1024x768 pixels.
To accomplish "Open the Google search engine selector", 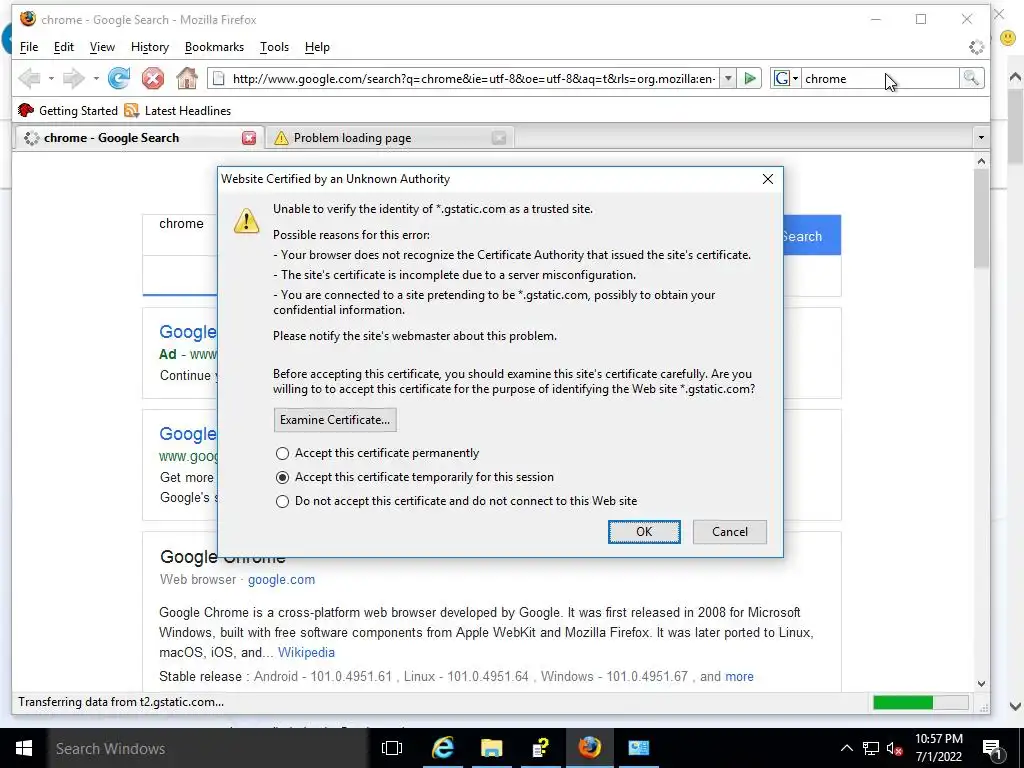I will click(x=786, y=78).
